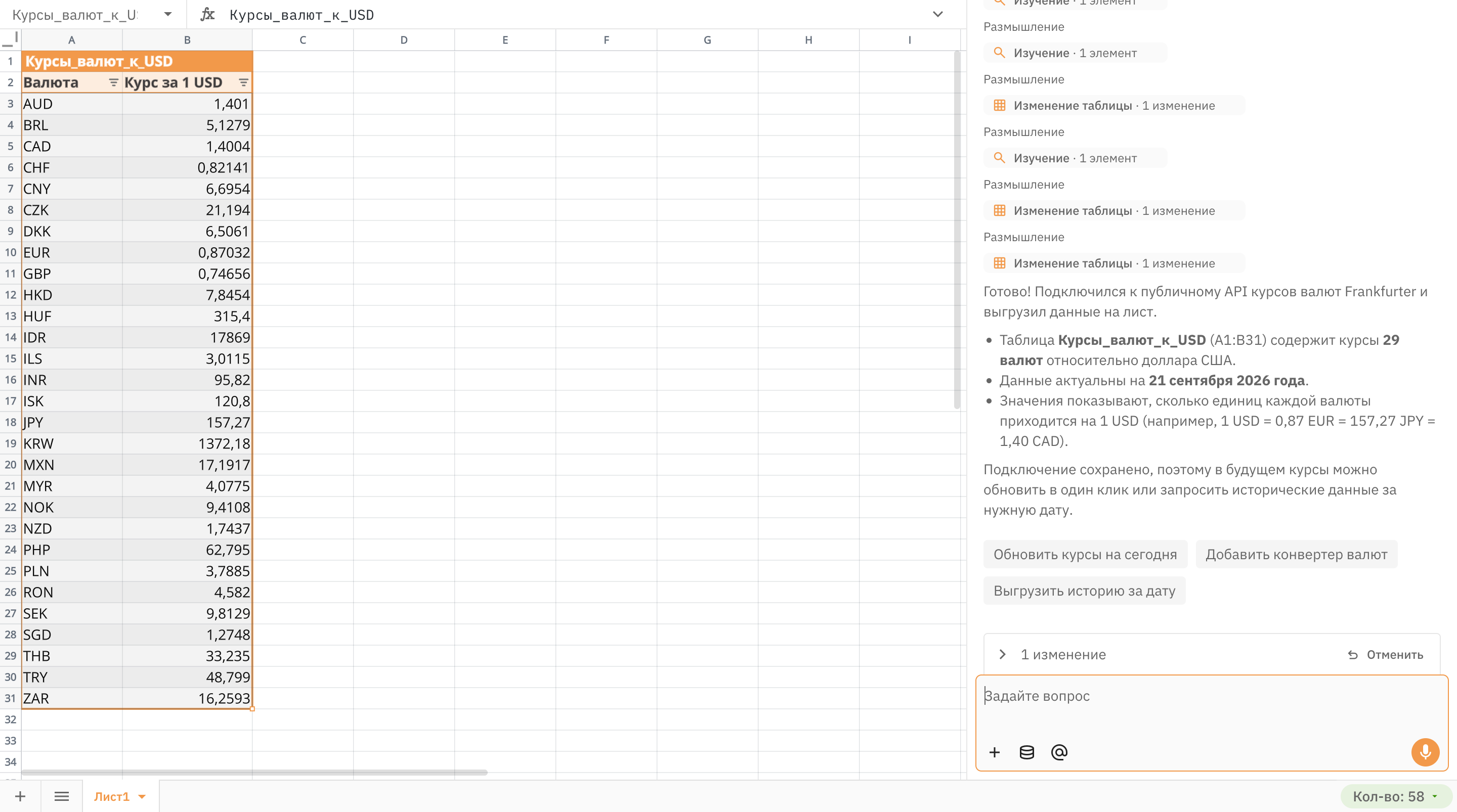Open name box dropdown arrow
1457x812 pixels.
(x=168, y=14)
